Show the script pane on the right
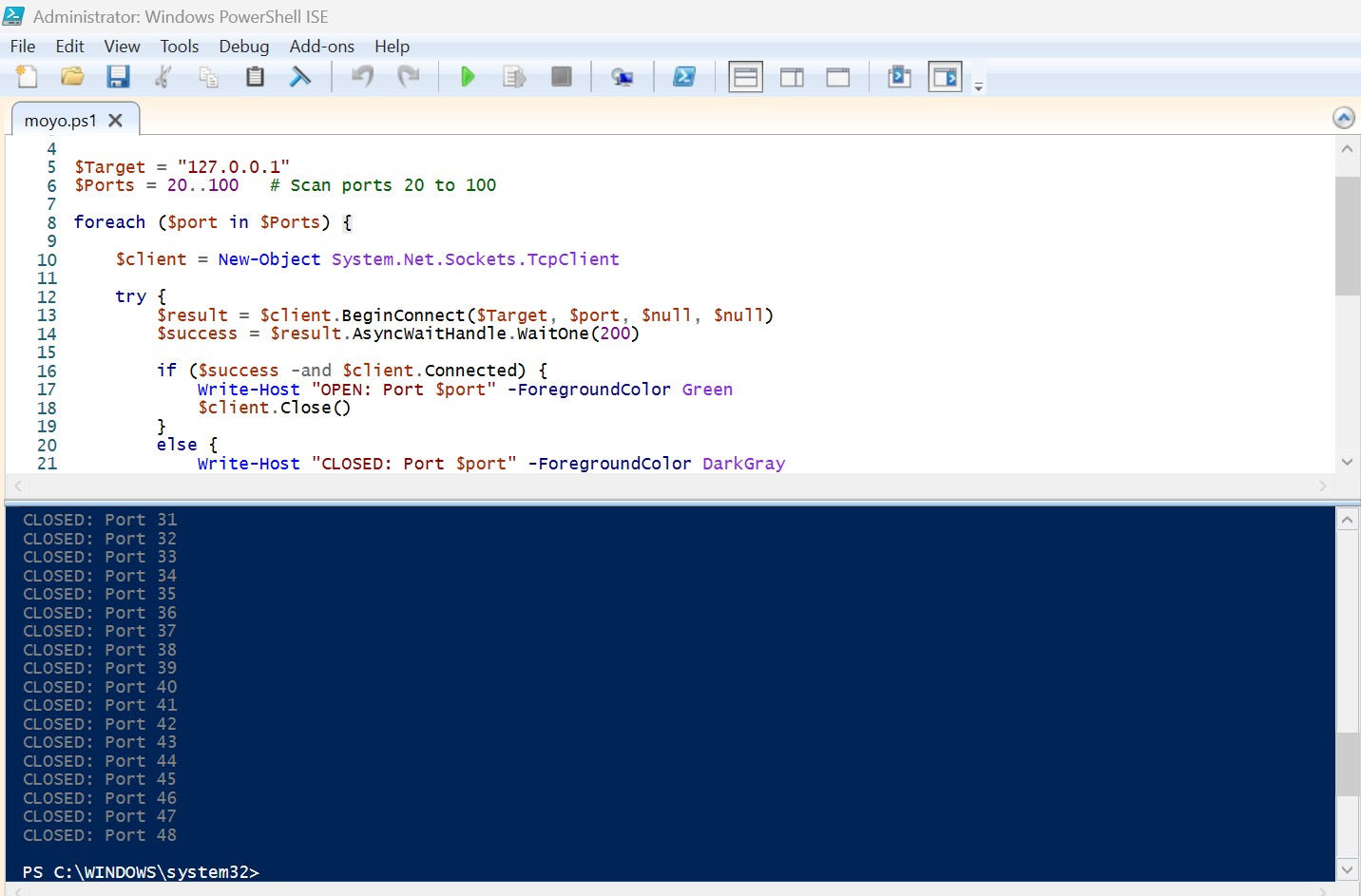Screen dimensions: 1361x896 tap(792, 77)
